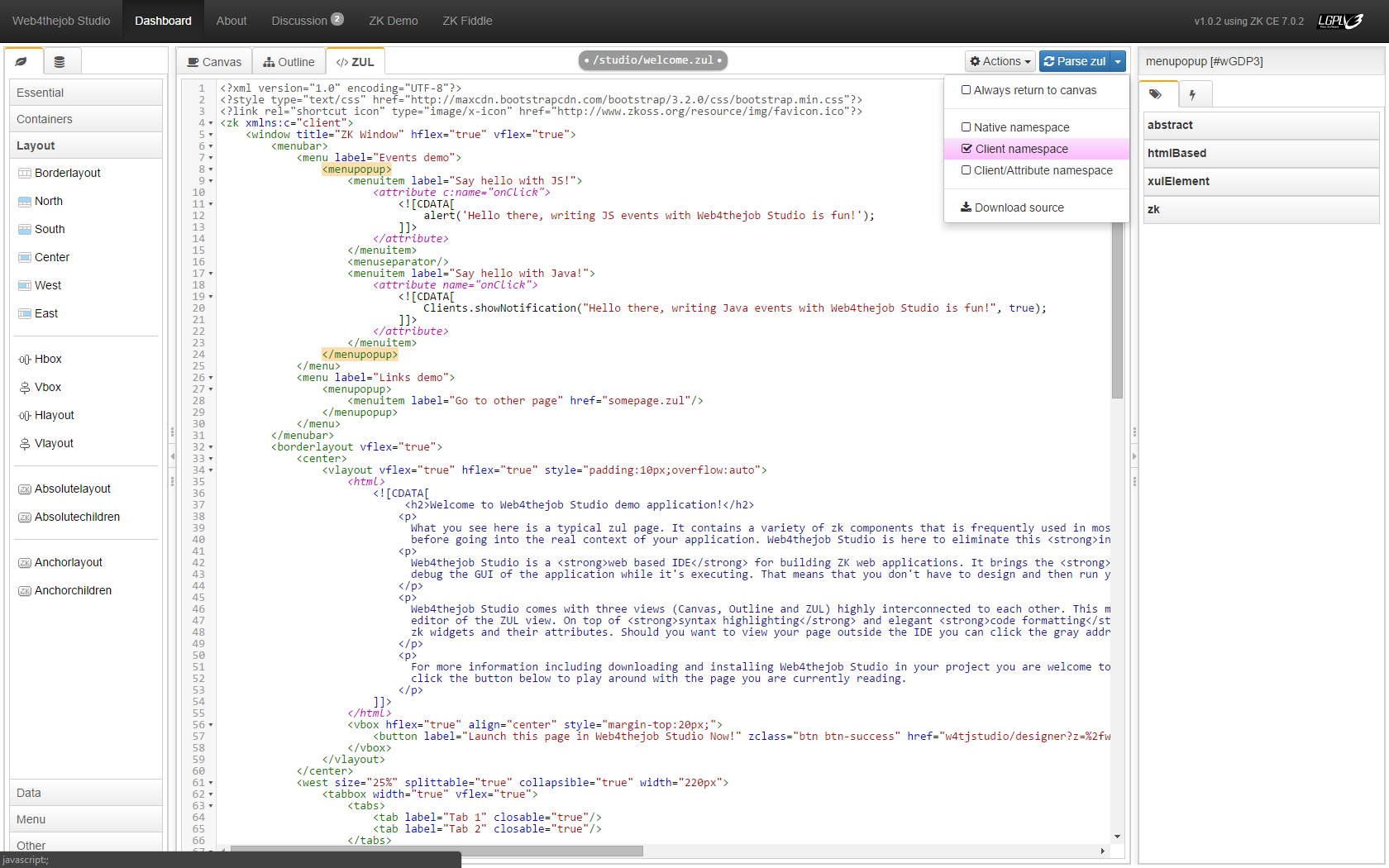
Task: Switch to the Canvas view tab
Action: click(x=214, y=62)
